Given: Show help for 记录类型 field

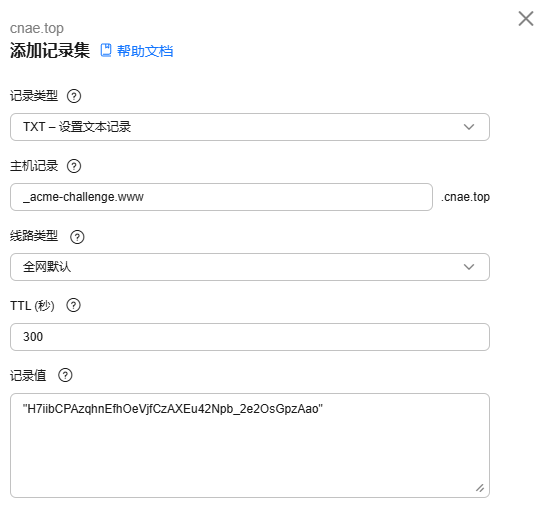Looking at the screenshot, I should [x=74, y=96].
